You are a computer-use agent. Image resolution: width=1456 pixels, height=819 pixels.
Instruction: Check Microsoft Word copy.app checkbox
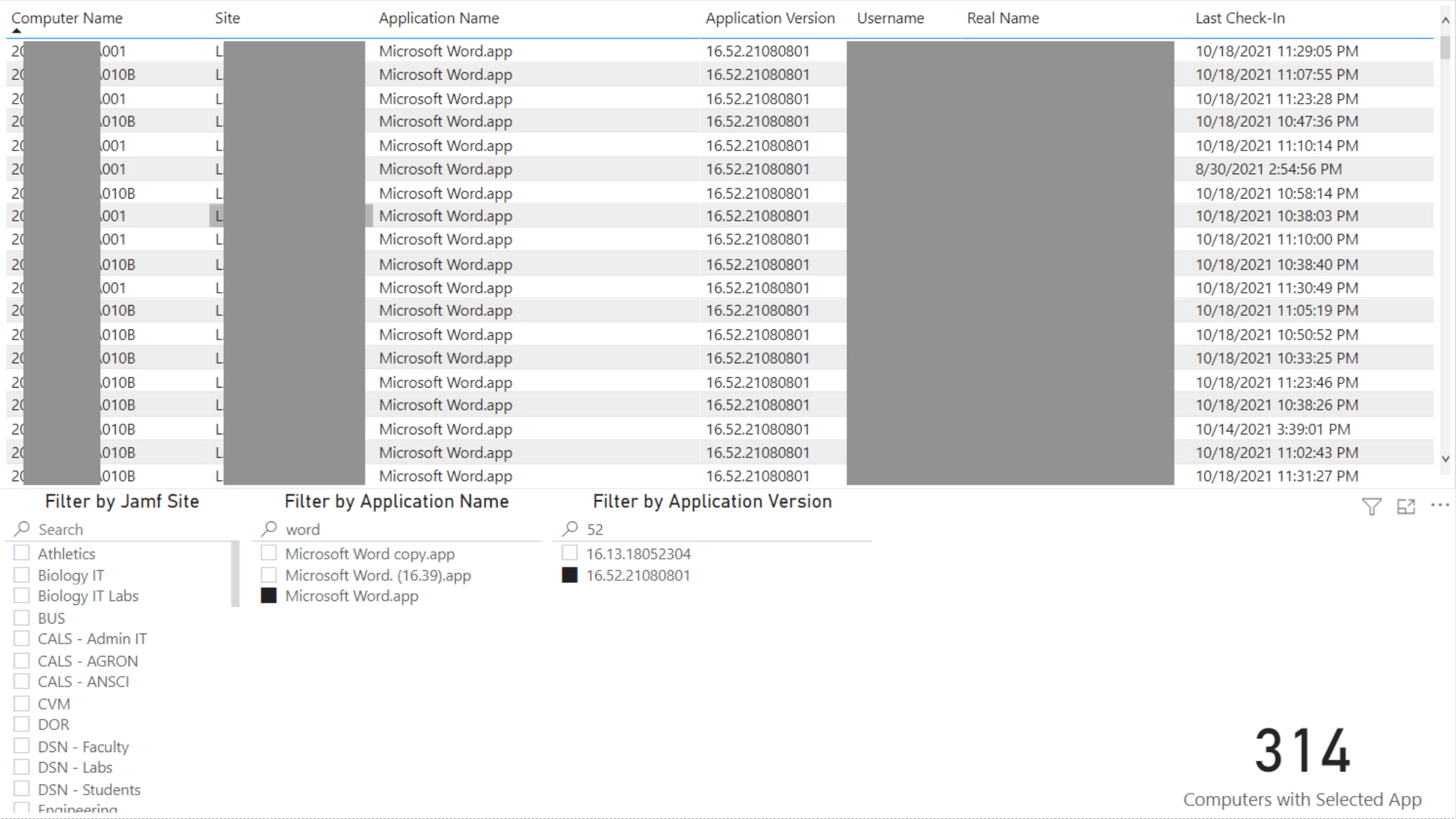point(269,553)
